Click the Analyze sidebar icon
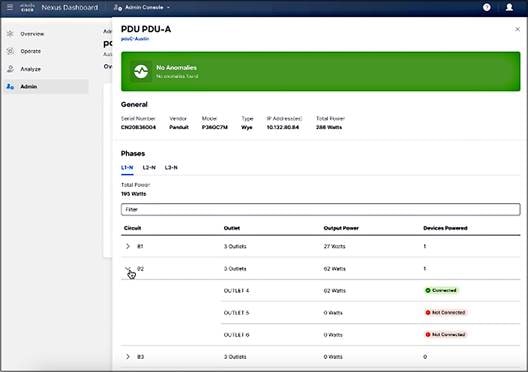This screenshot has width=528, height=372. pos(10,69)
